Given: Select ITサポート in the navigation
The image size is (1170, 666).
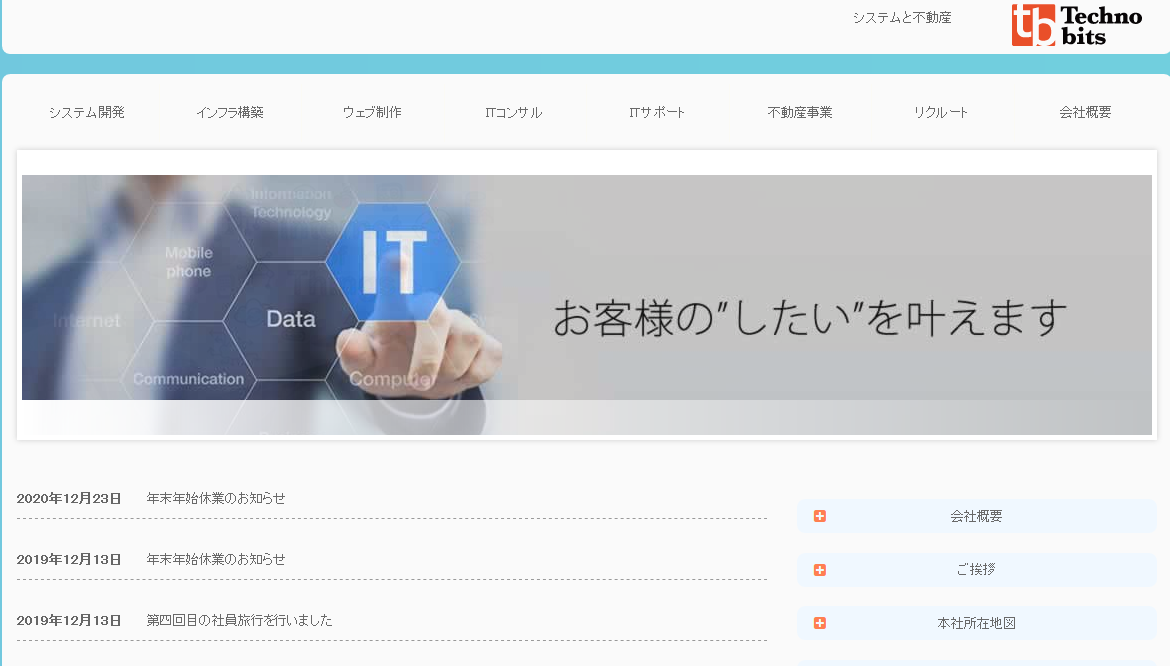Looking at the screenshot, I should click(x=657, y=112).
